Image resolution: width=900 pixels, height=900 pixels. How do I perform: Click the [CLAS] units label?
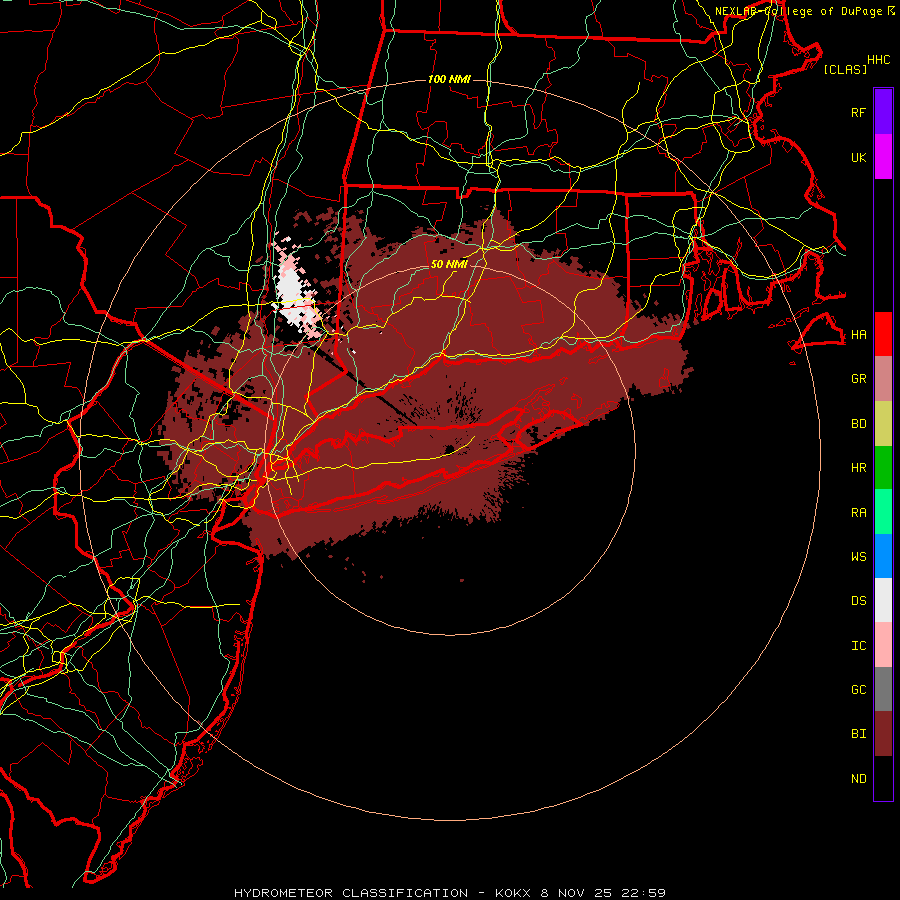tap(845, 69)
